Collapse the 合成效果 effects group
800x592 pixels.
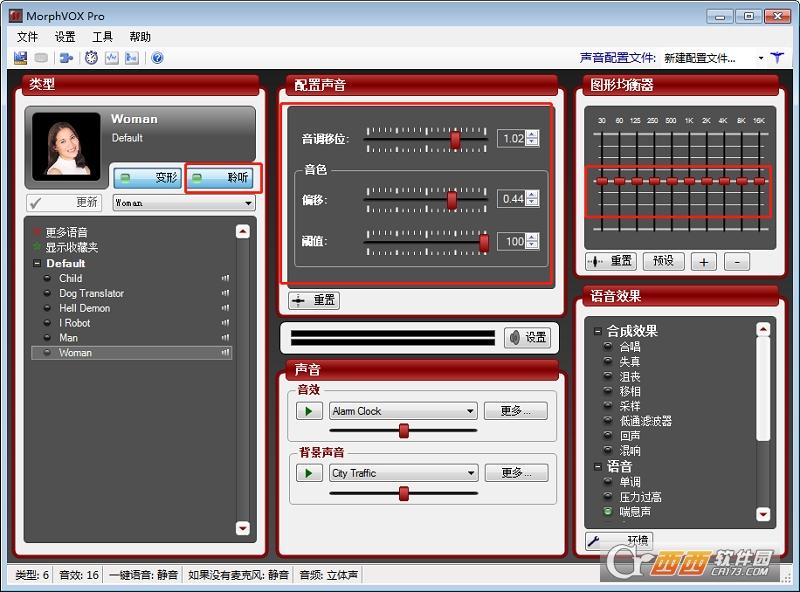click(597, 331)
